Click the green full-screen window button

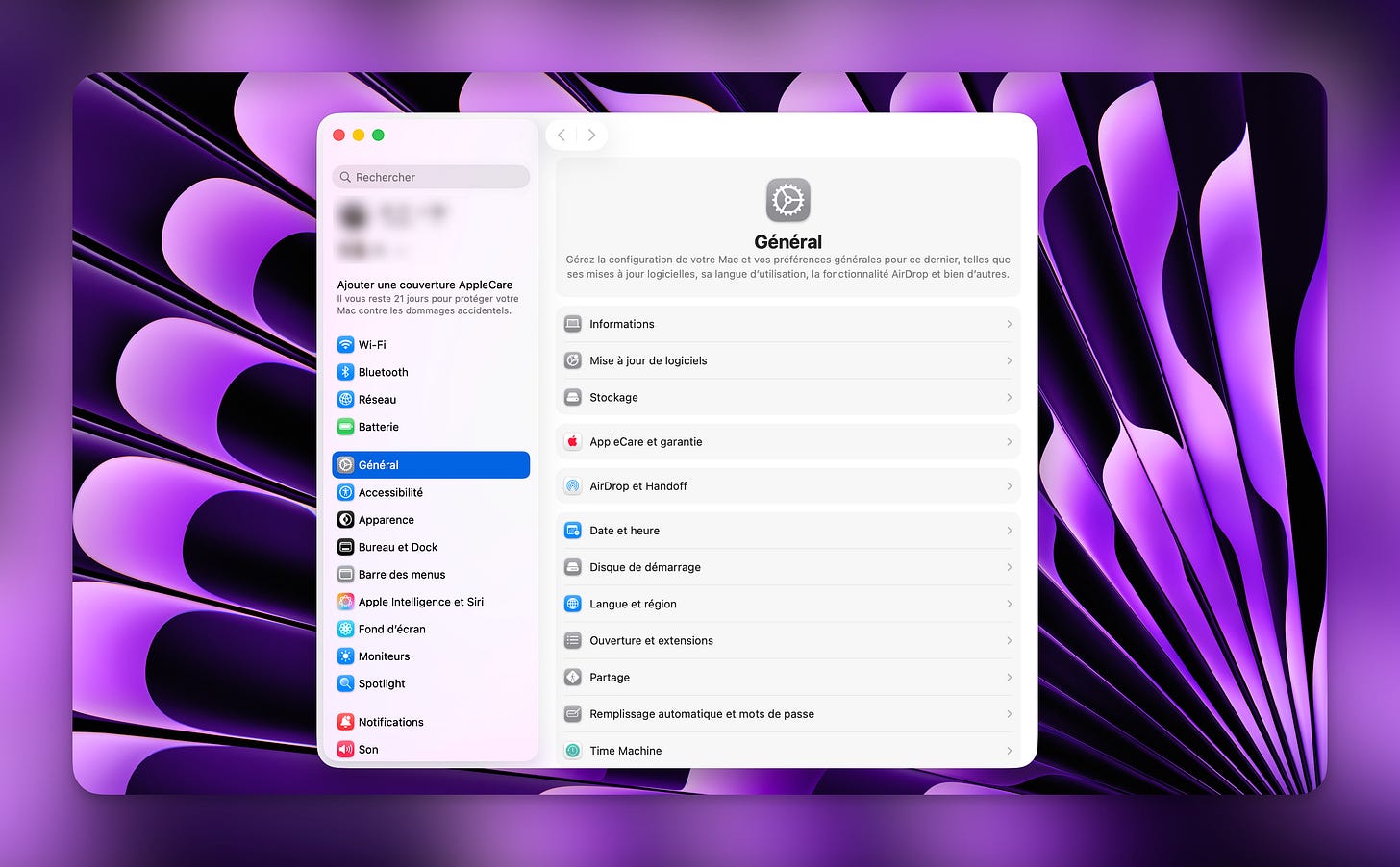[378, 136]
